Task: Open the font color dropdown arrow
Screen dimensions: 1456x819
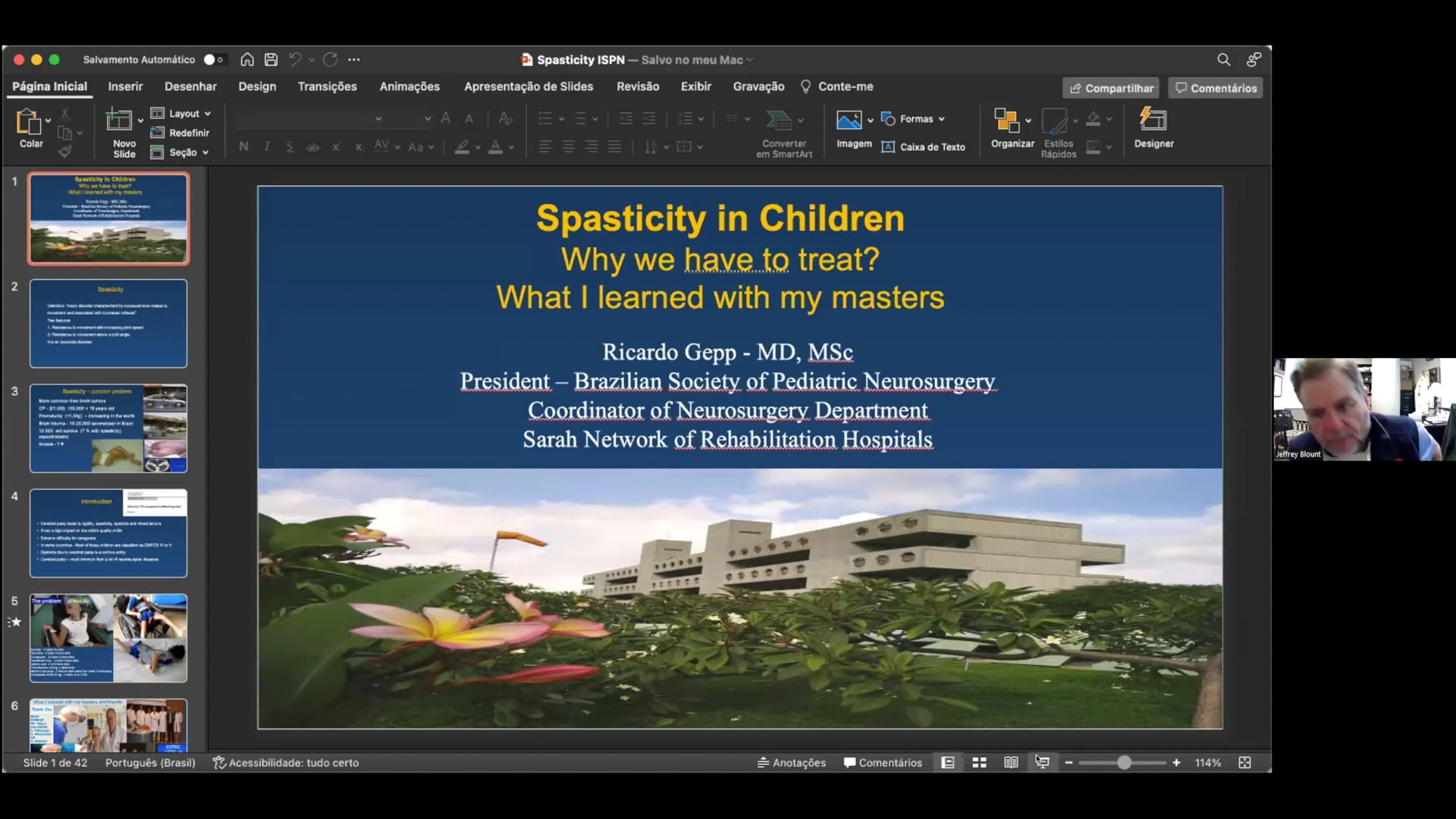Action: 512,147
